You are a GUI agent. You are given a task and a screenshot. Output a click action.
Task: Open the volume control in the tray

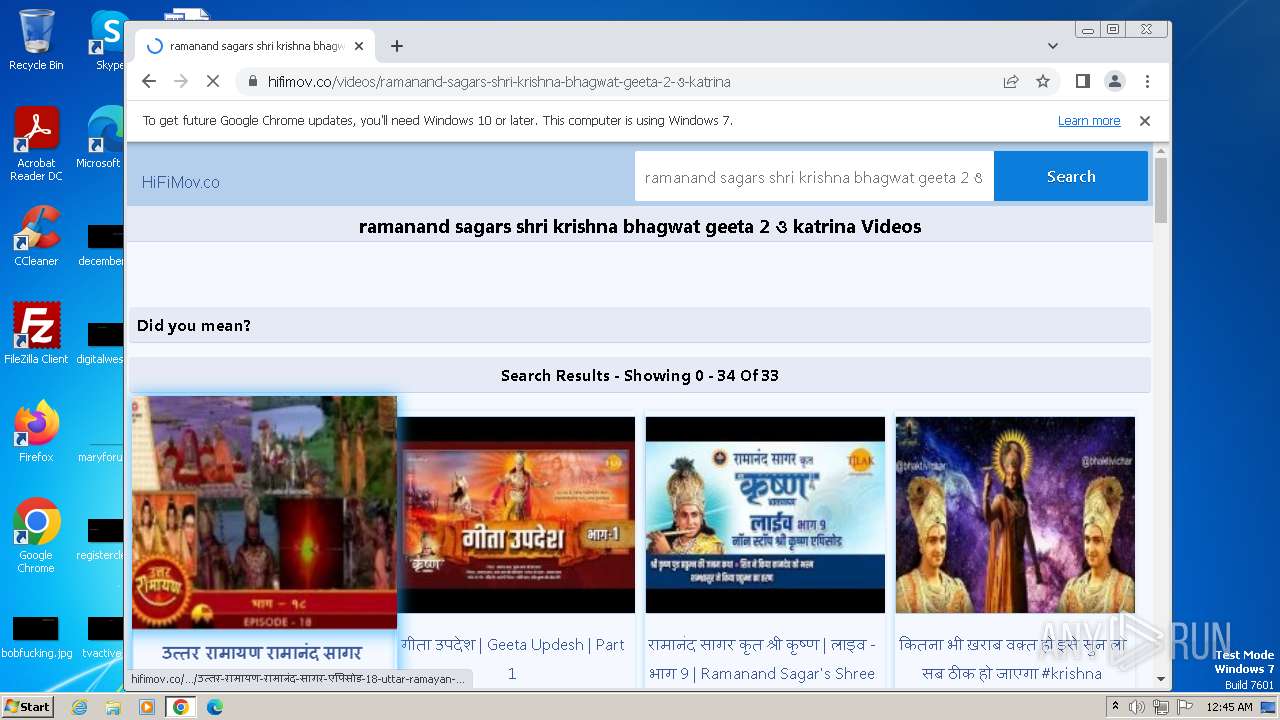coord(1137,707)
